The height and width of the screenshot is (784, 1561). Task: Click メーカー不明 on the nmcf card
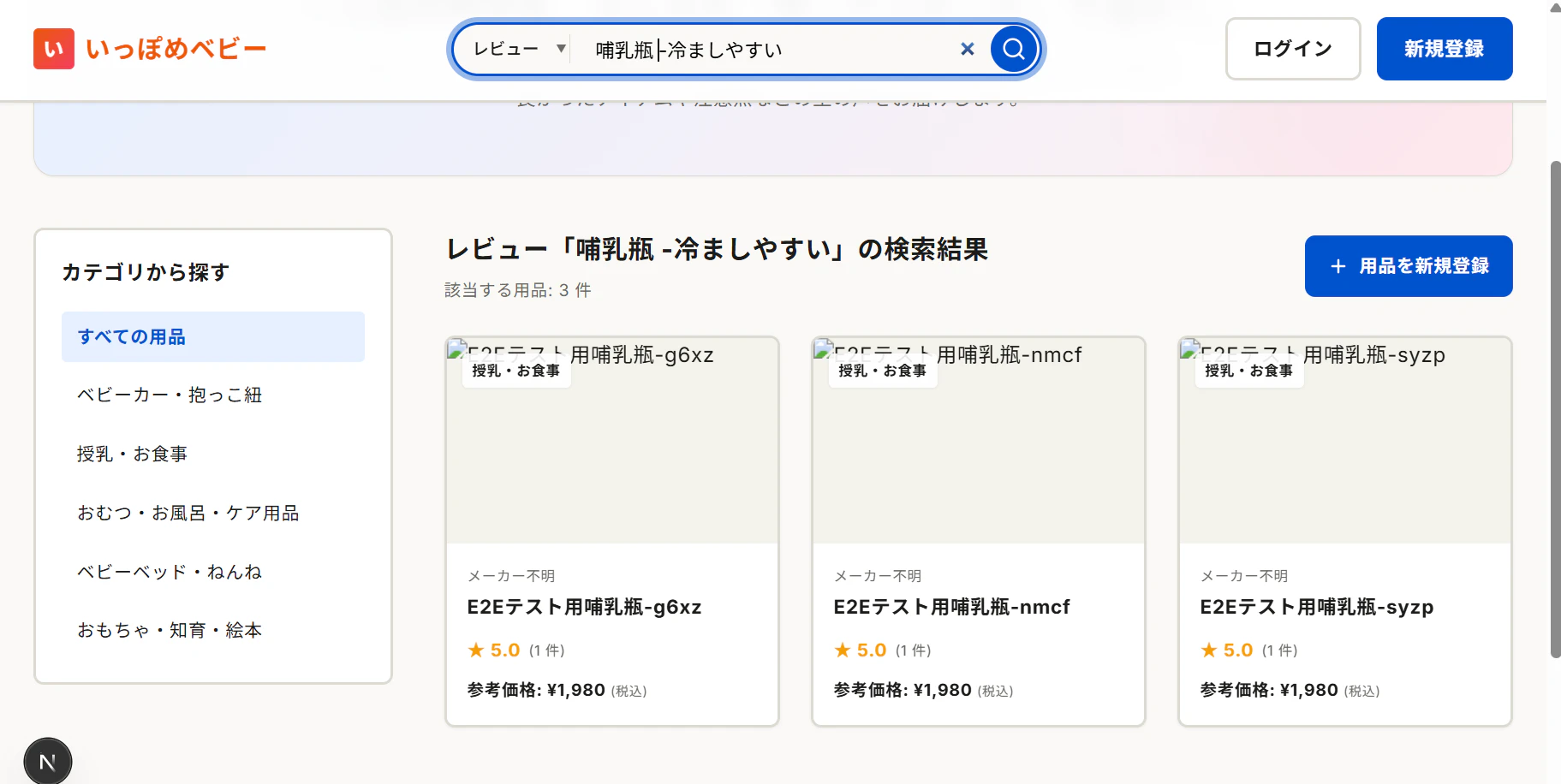pos(878,576)
